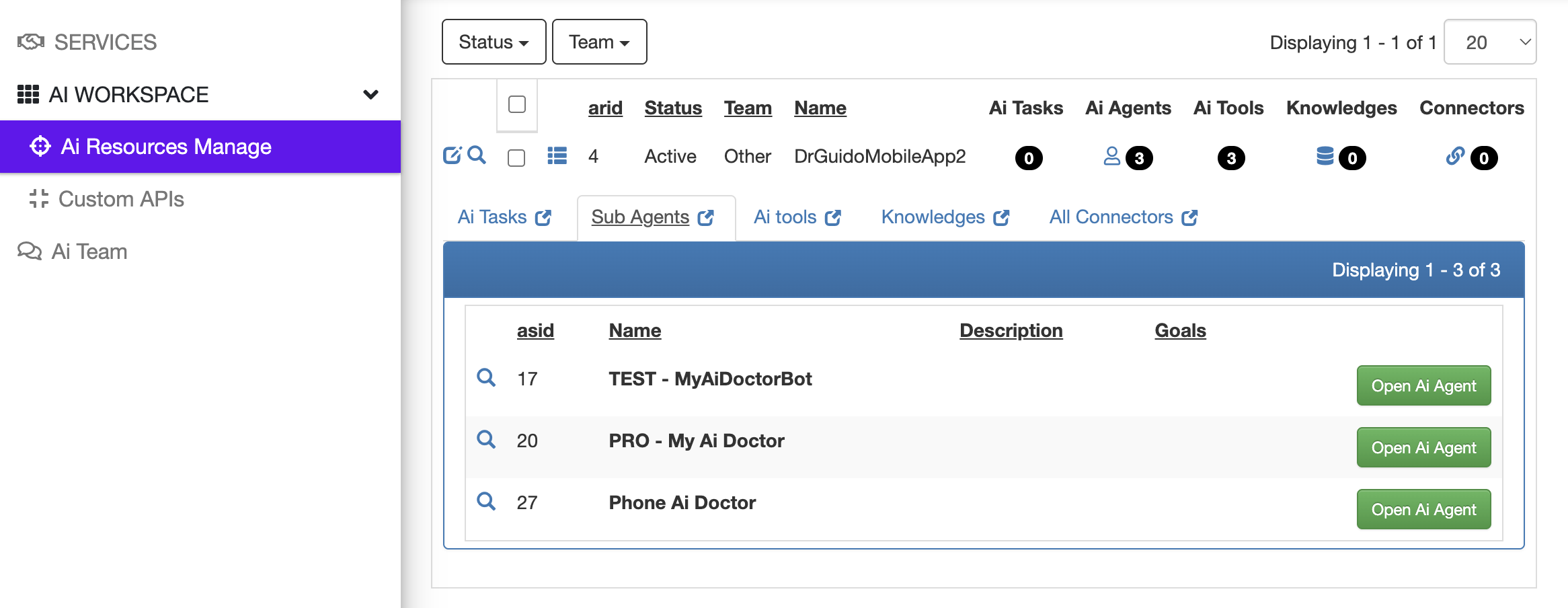Check the DrGuidoMobileApp2 row checkbox

[x=516, y=158]
